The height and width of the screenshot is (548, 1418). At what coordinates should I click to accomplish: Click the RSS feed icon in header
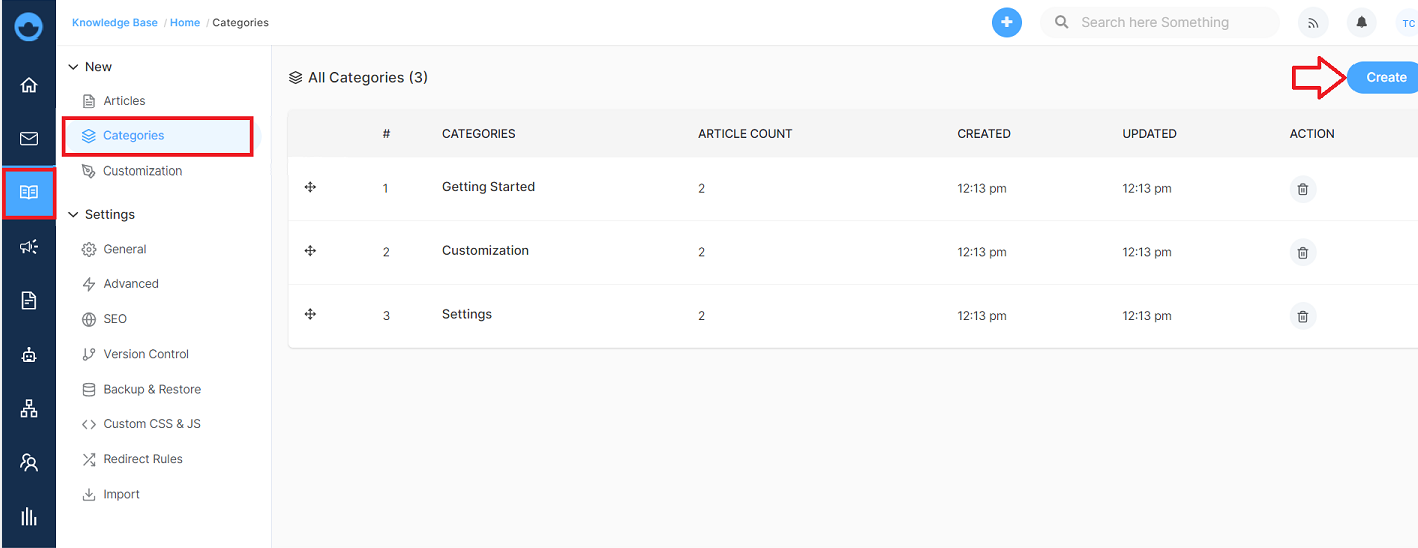(x=1313, y=22)
